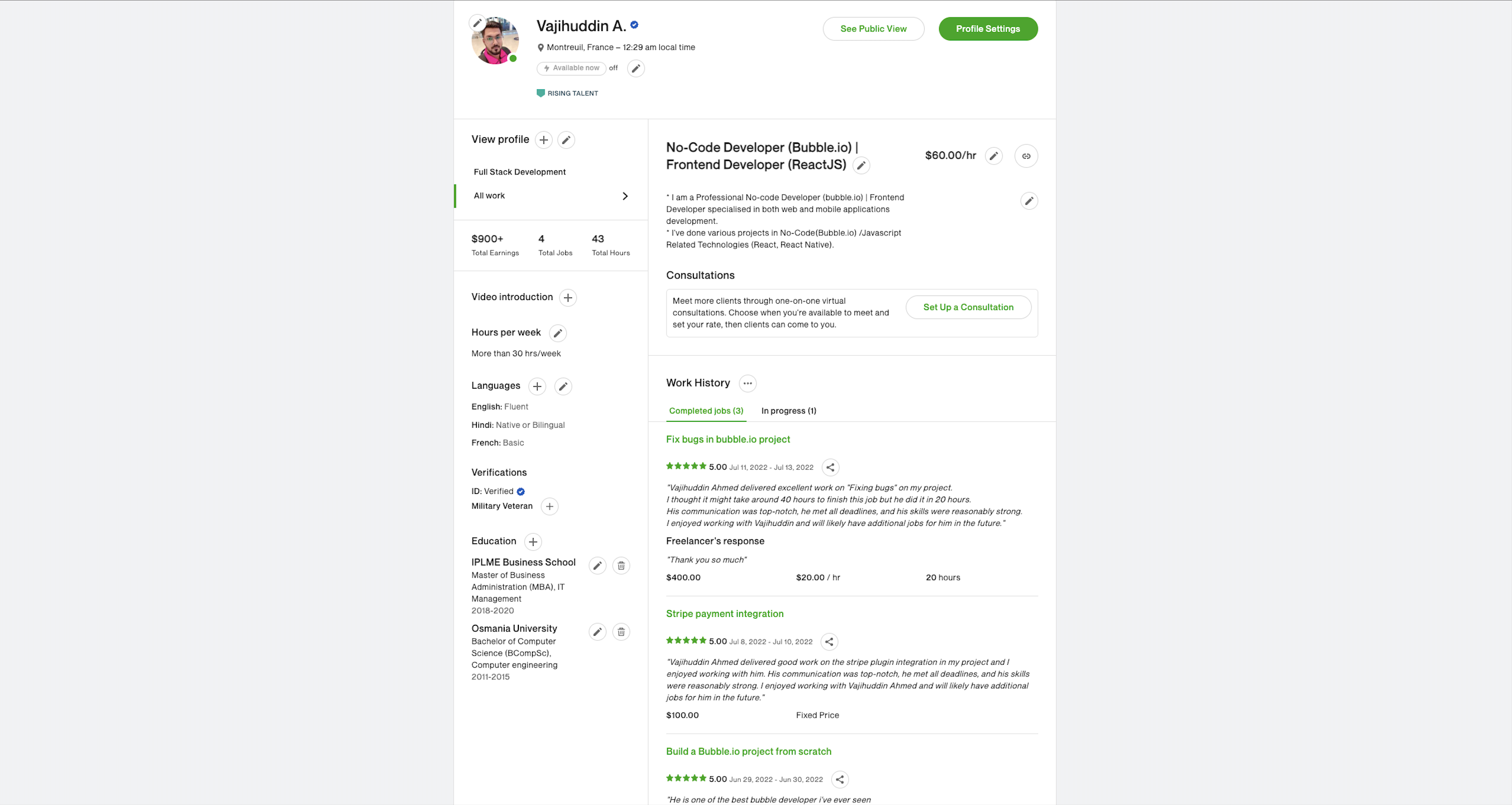Select the Completed jobs (3) tab

[706, 411]
